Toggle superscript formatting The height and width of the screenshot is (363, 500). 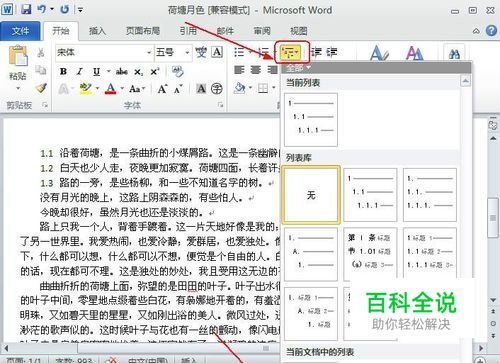point(155,71)
